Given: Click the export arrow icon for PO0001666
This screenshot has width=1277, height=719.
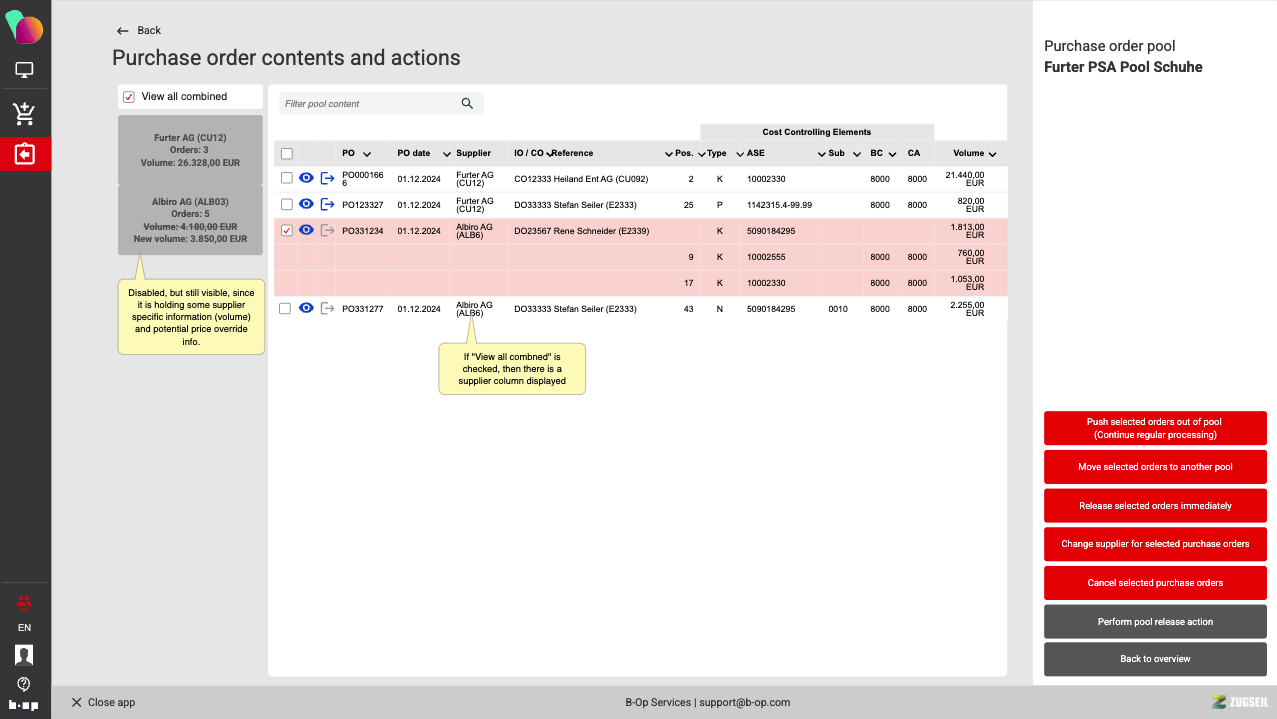Looking at the screenshot, I should (327, 178).
